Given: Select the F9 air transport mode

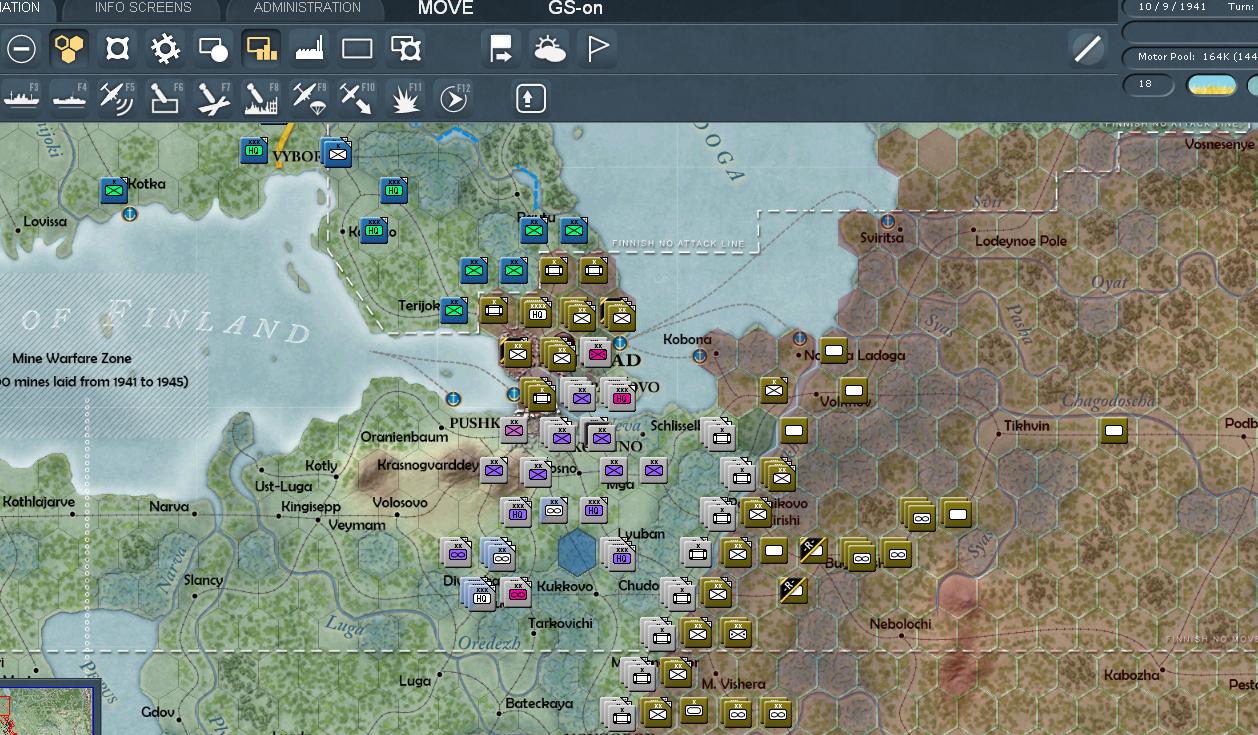Looking at the screenshot, I should (309, 98).
